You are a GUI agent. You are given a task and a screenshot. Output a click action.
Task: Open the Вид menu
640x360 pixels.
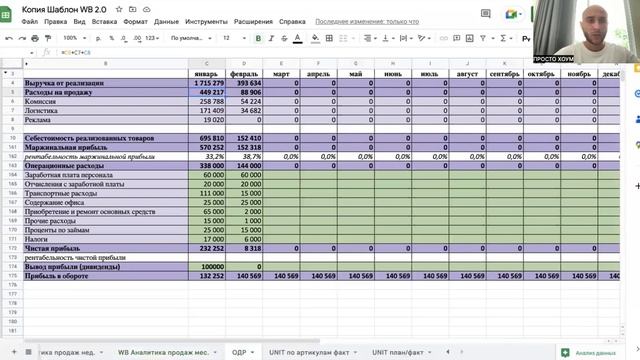79,22
